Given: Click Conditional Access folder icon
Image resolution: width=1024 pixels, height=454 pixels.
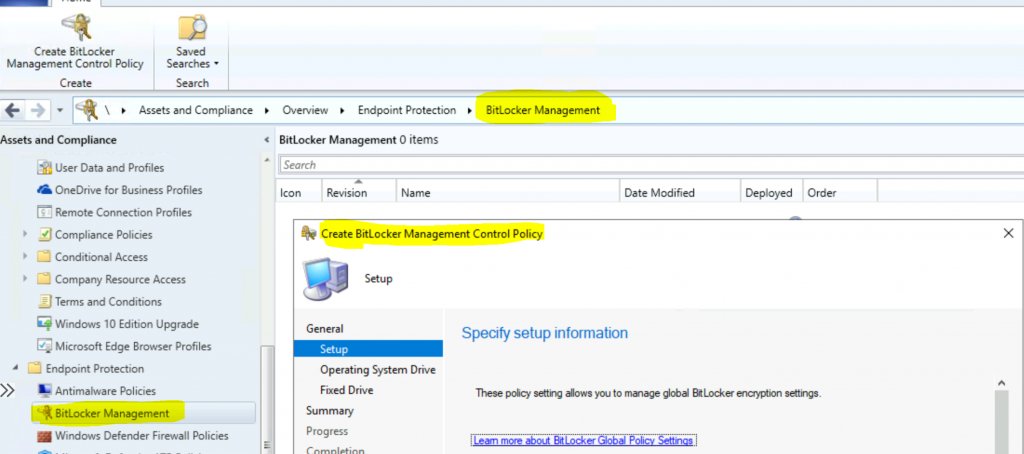Looking at the screenshot, I should coord(44,257).
